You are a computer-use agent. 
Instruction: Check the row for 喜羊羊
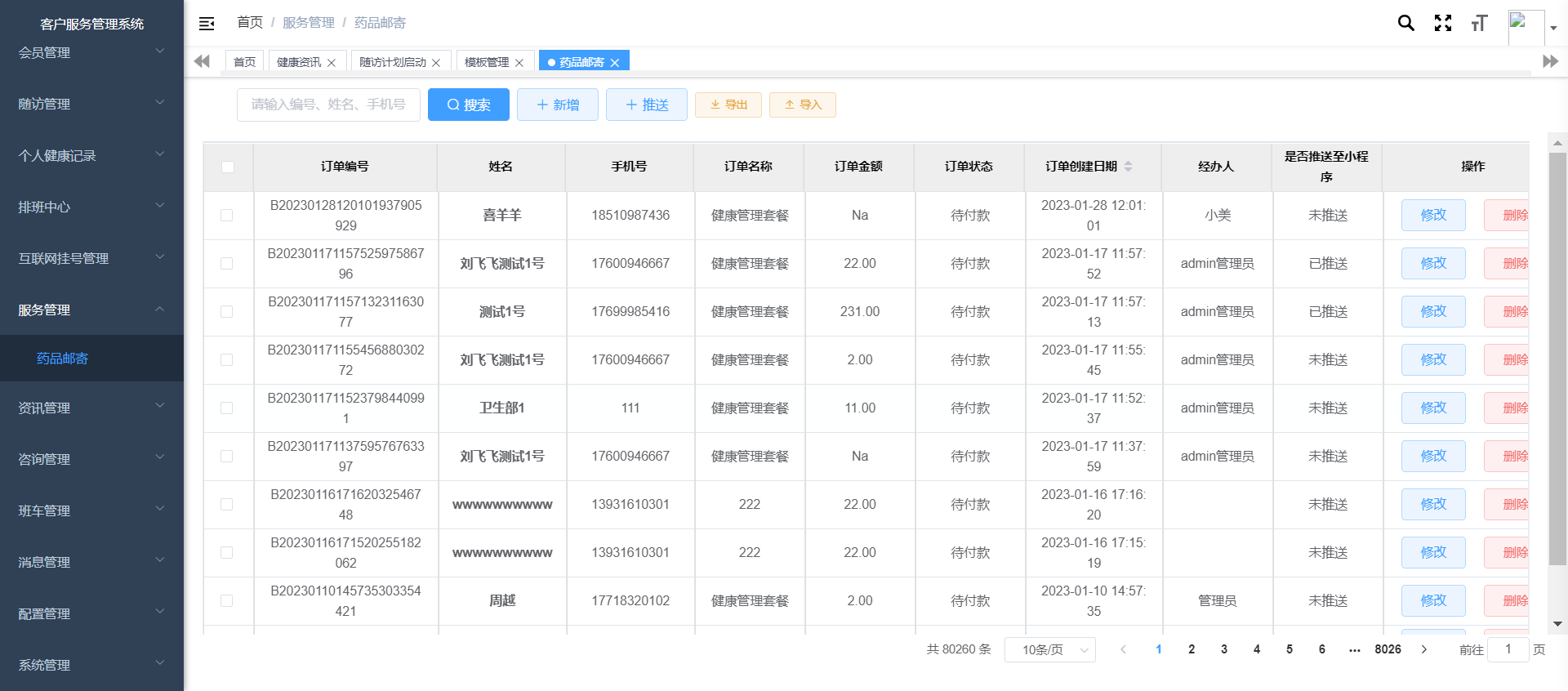click(227, 216)
